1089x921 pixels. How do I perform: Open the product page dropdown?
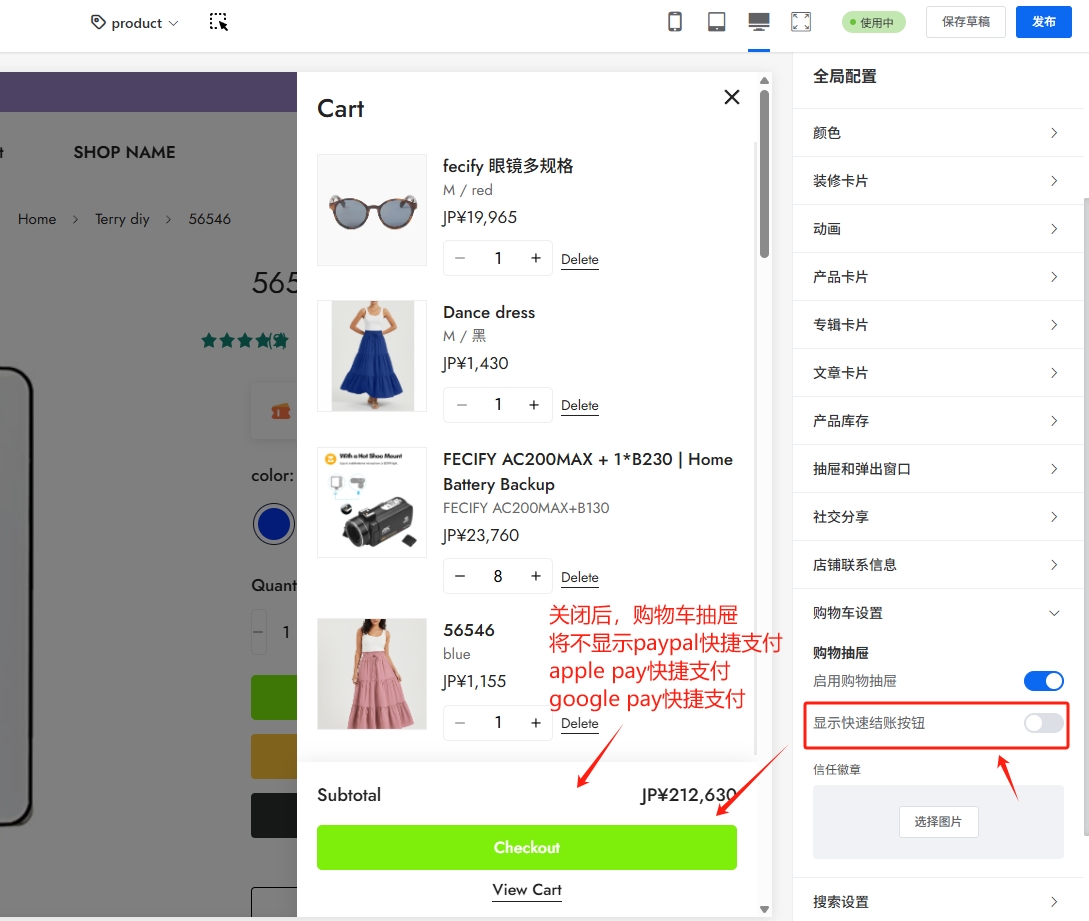[x=135, y=23]
